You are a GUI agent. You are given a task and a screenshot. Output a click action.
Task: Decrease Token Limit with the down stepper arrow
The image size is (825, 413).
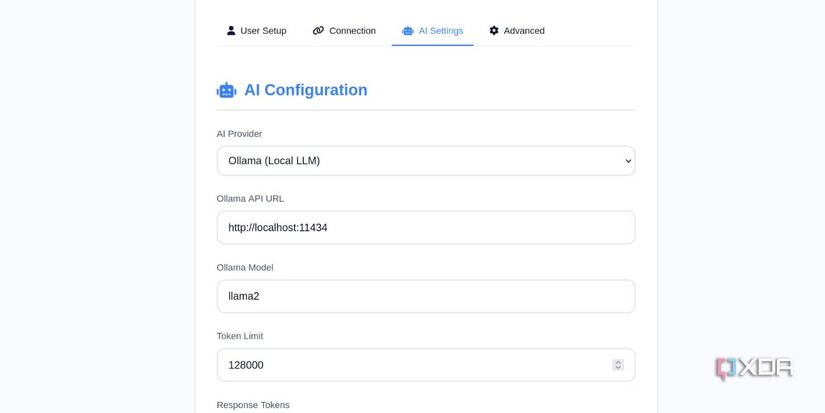click(618, 368)
